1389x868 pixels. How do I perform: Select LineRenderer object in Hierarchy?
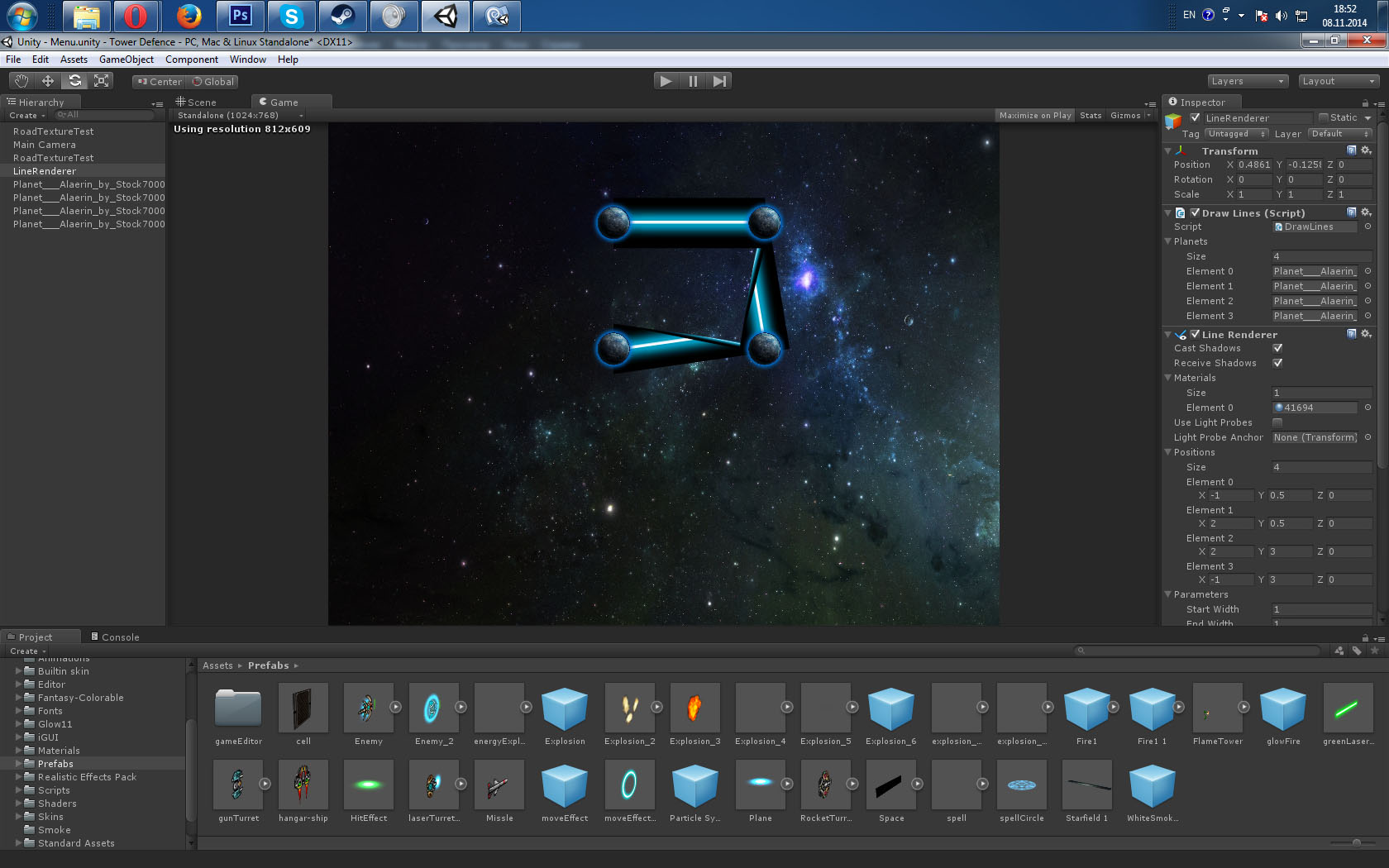tap(45, 171)
